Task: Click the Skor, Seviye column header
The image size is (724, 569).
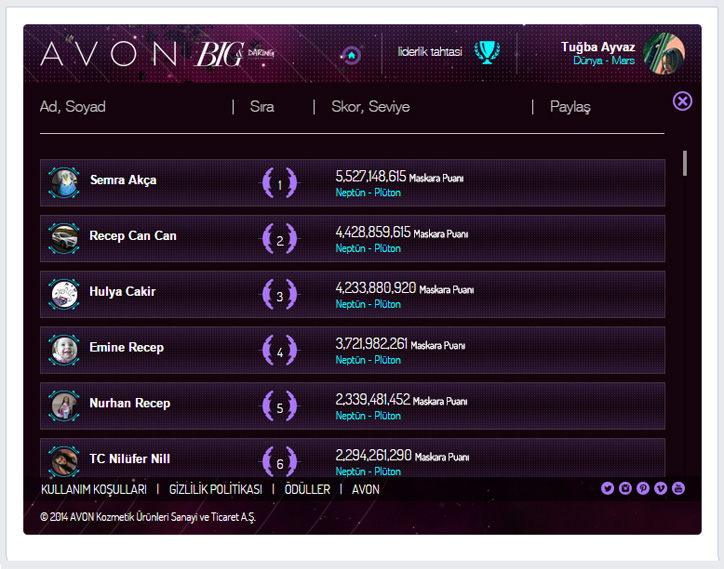Action: pyautogui.click(x=370, y=107)
